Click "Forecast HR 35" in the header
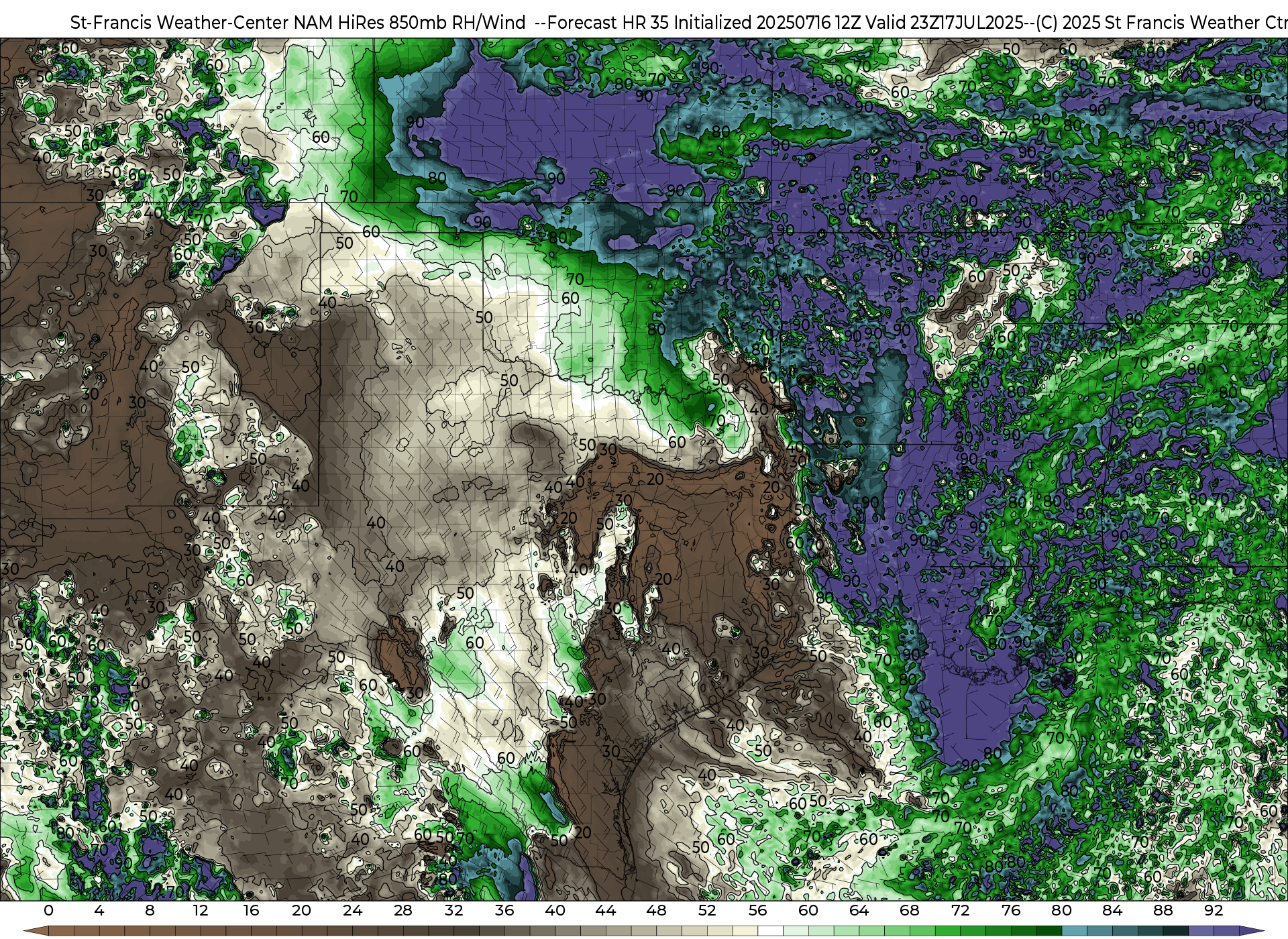This screenshot has width=1288, height=939. pos(608,22)
